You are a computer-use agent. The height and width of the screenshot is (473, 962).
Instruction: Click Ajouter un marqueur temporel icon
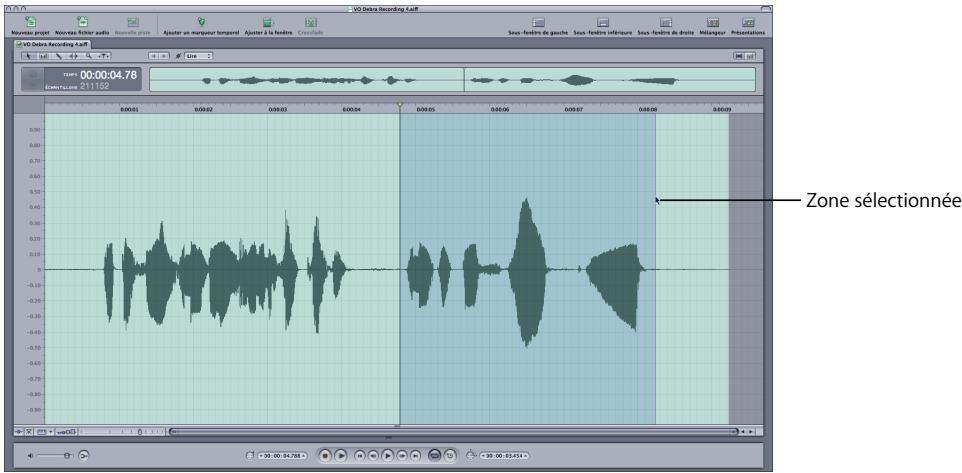tap(201, 22)
